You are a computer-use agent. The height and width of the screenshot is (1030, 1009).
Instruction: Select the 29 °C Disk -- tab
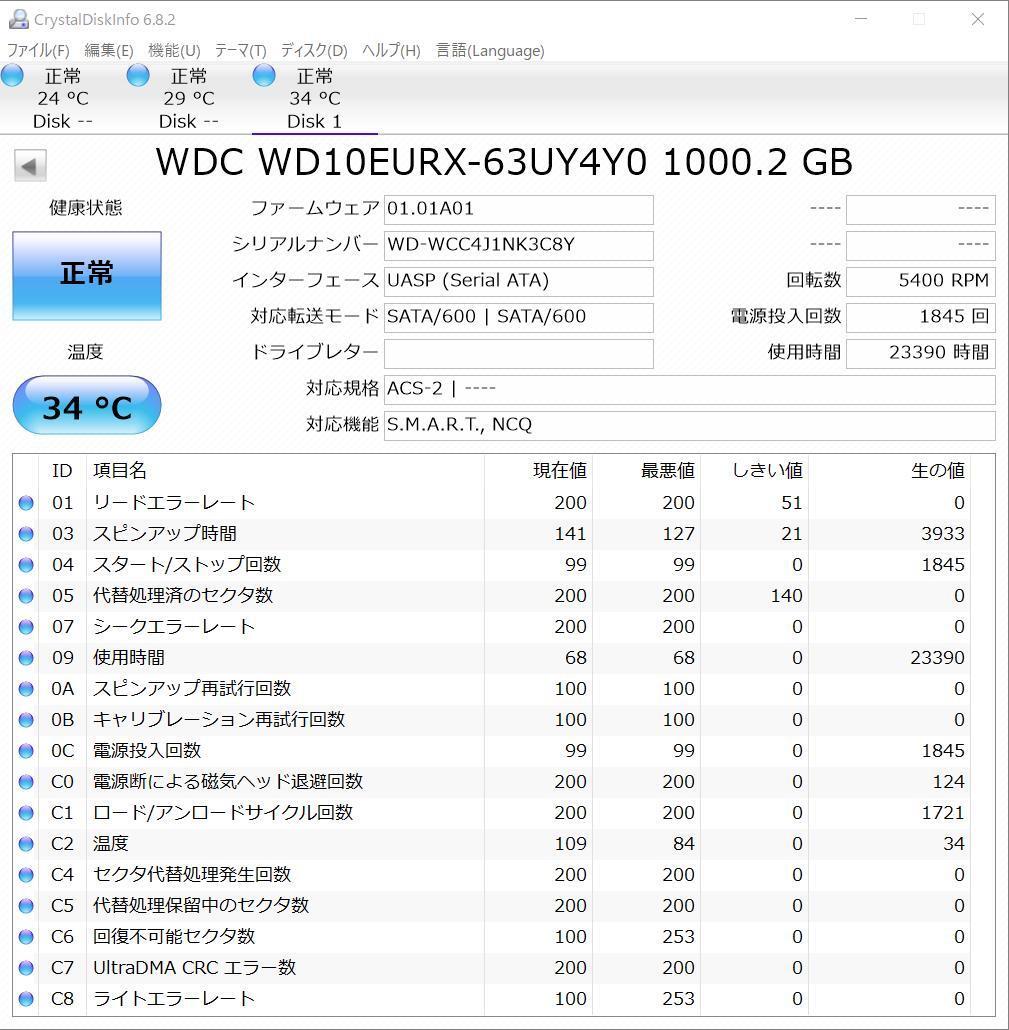pos(189,99)
